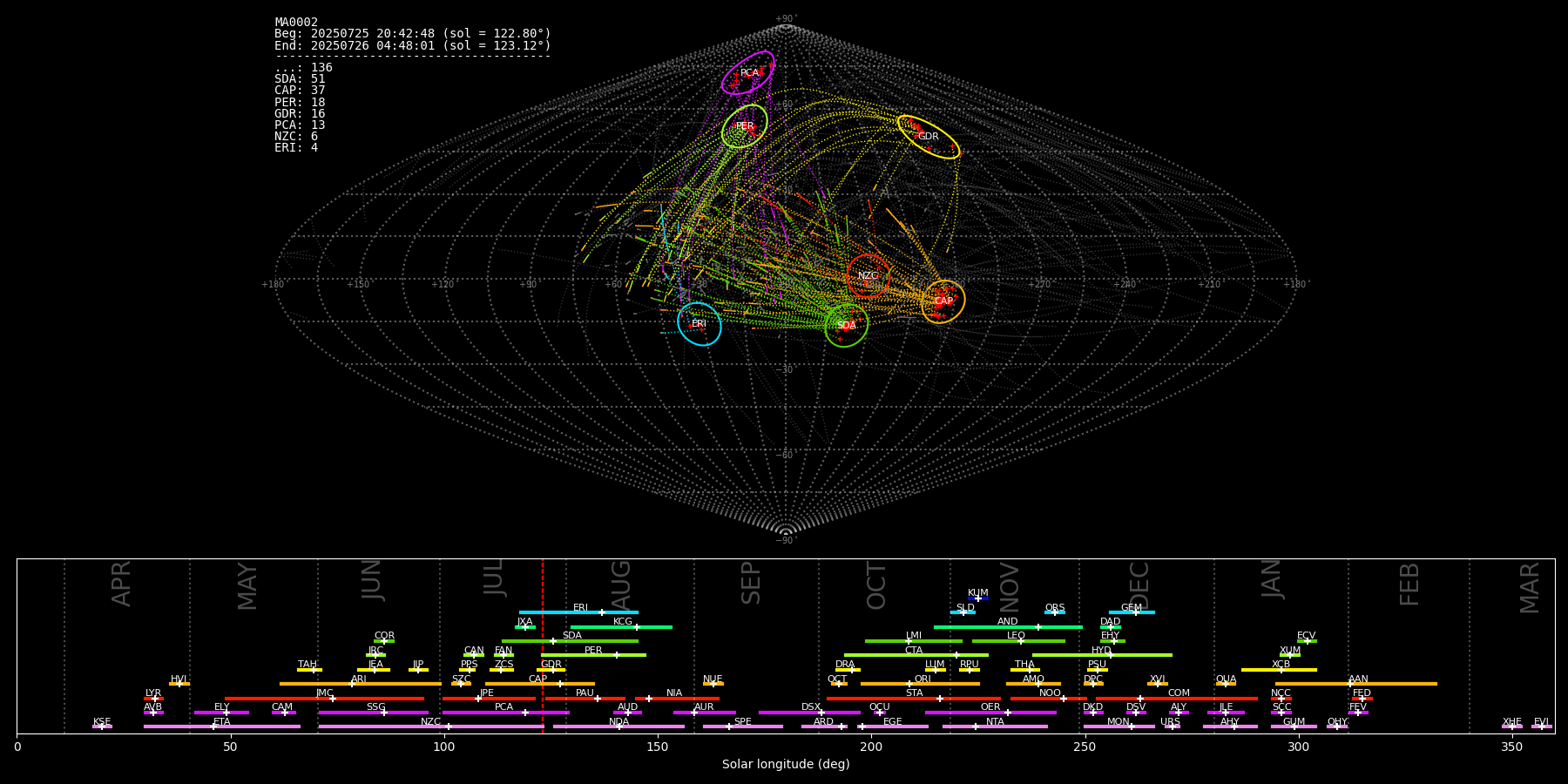The height and width of the screenshot is (784, 1568).
Task: Click the pink SPE activity bar
Action: tap(742, 727)
